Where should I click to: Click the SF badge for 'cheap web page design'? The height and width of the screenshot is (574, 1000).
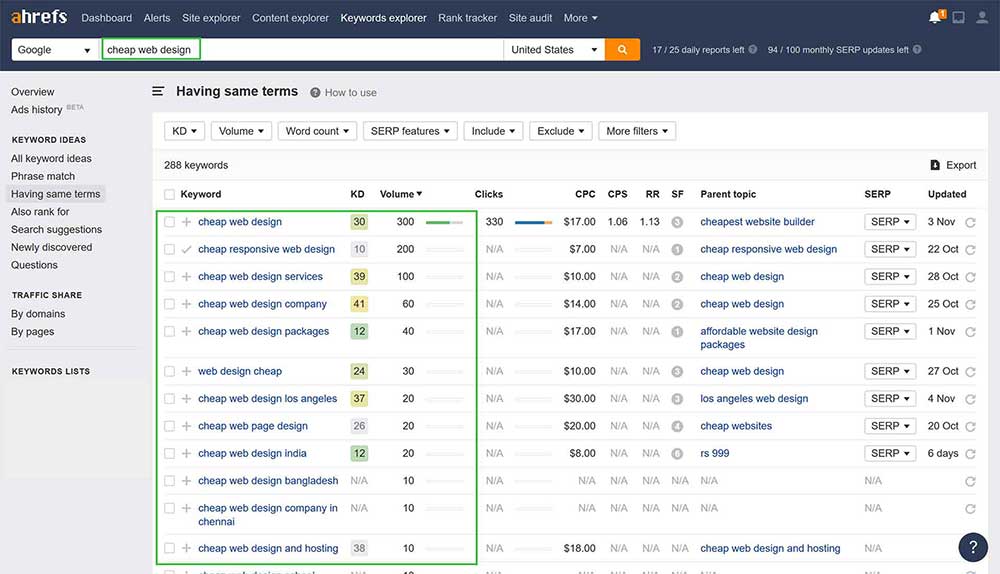[677, 426]
